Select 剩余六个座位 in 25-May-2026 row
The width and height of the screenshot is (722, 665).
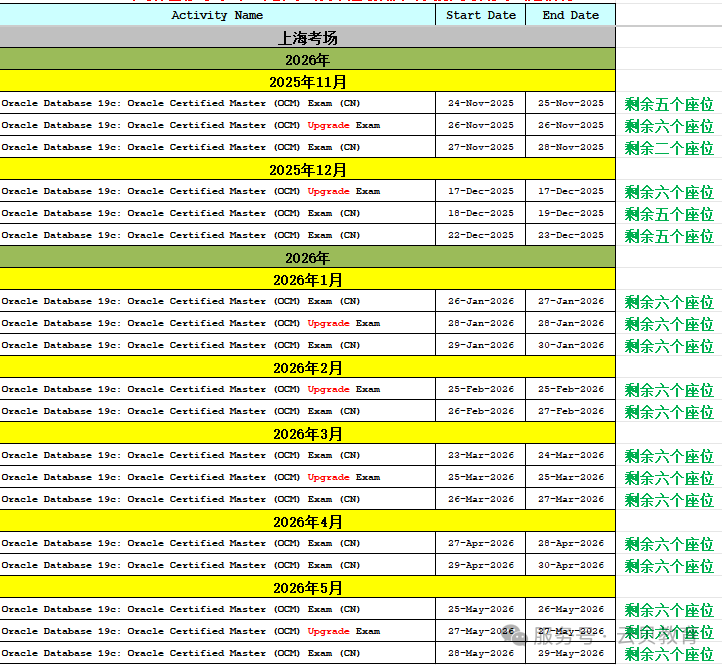point(669,610)
